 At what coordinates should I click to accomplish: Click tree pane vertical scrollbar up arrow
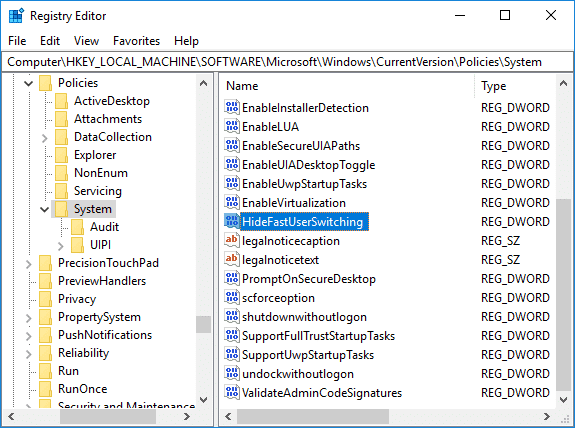(x=204, y=83)
